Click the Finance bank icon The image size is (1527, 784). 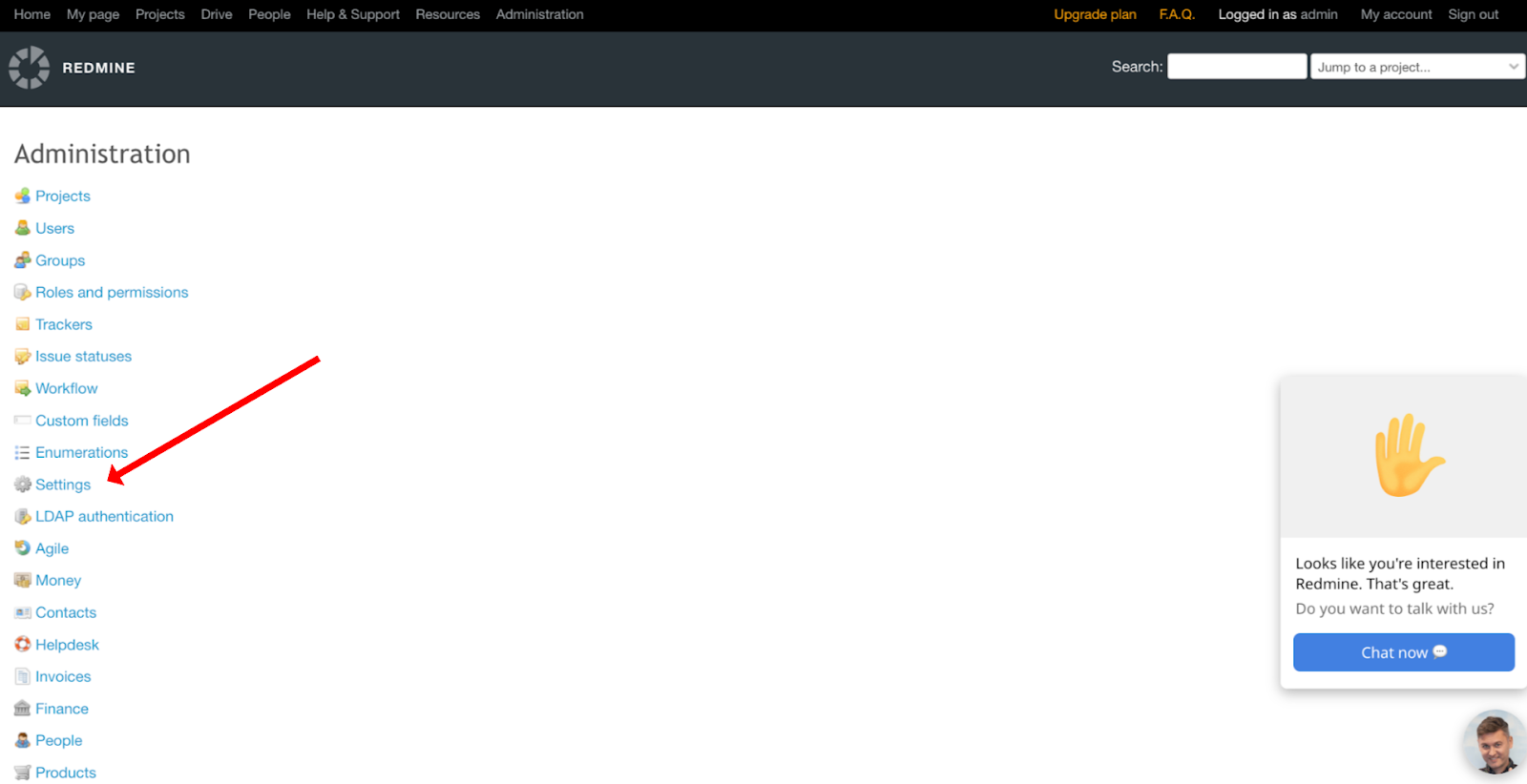point(23,709)
